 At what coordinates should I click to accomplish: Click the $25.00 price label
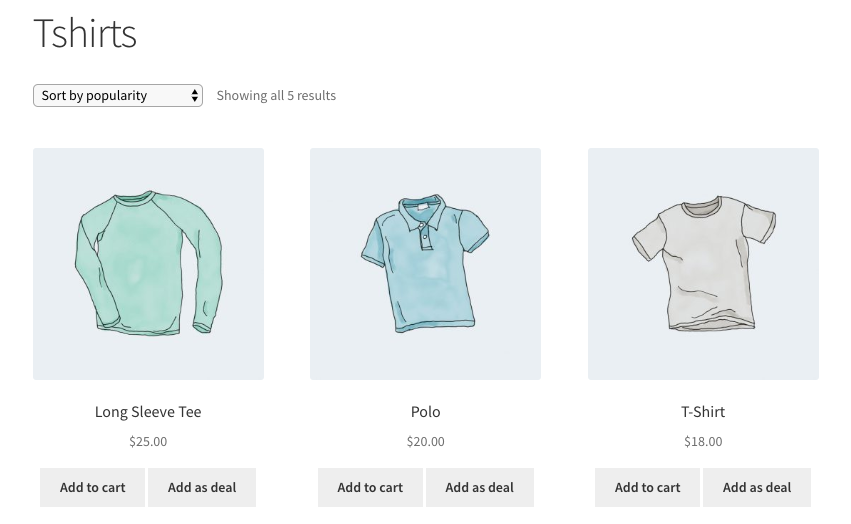(x=148, y=441)
